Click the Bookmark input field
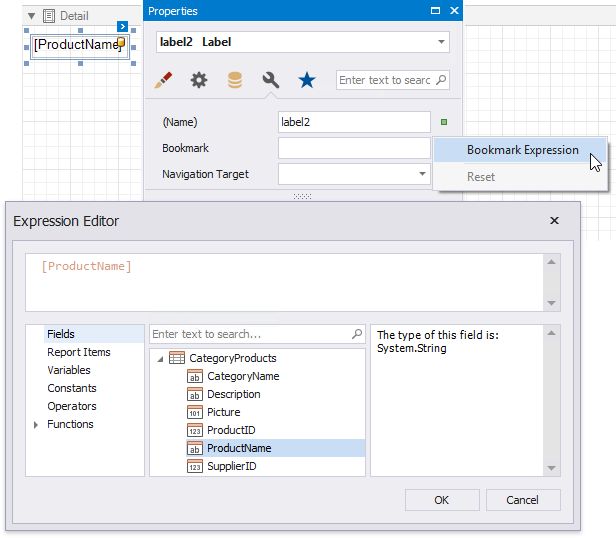The height and width of the screenshot is (538, 616). coord(354,148)
